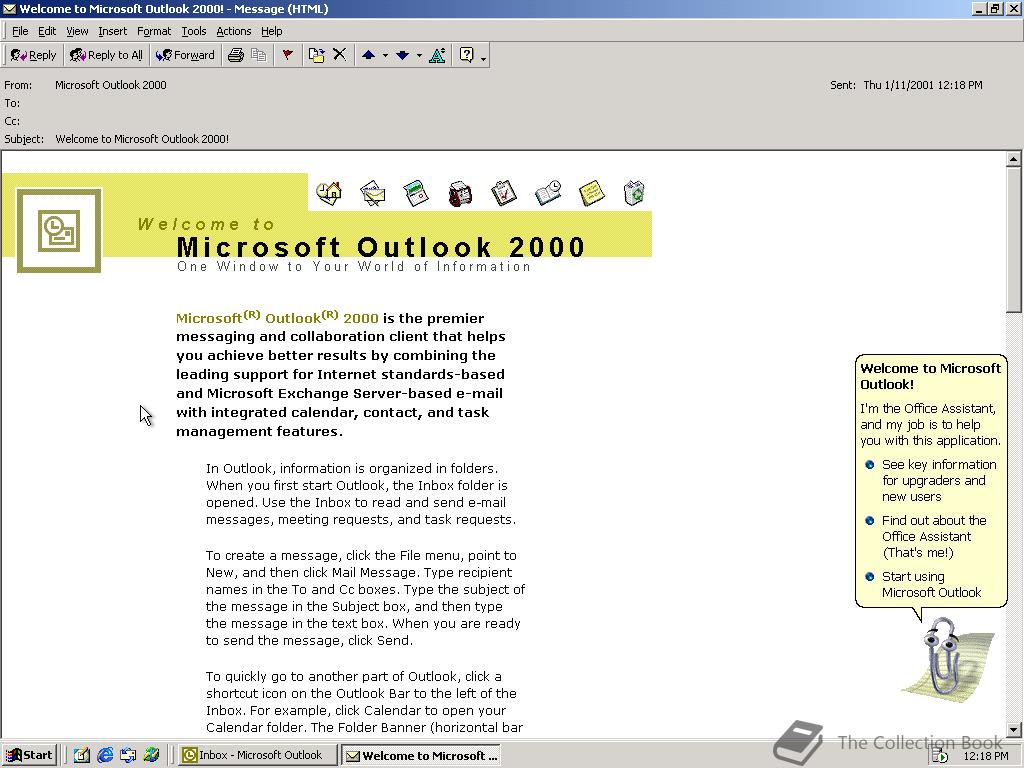The height and width of the screenshot is (768, 1024).
Task: Click Move to Folder icon
Action: 317,56
